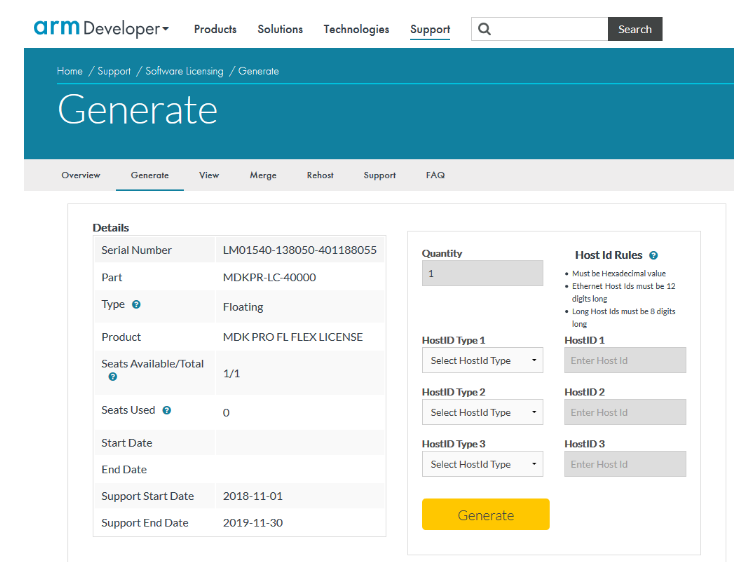Click the Support Start Date label
The image size is (734, 562).
tap(147, 496)
